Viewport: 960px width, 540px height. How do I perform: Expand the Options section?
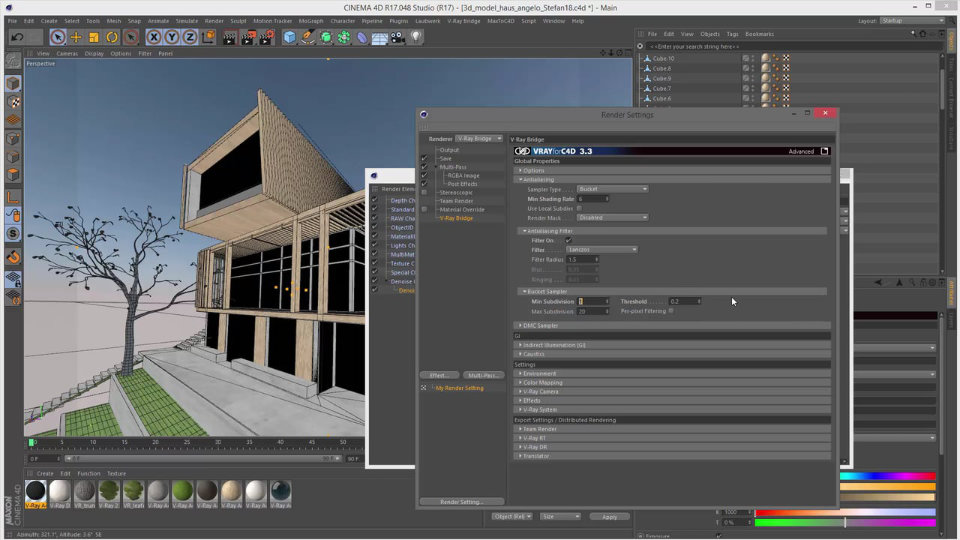click(x=672, y=170)
